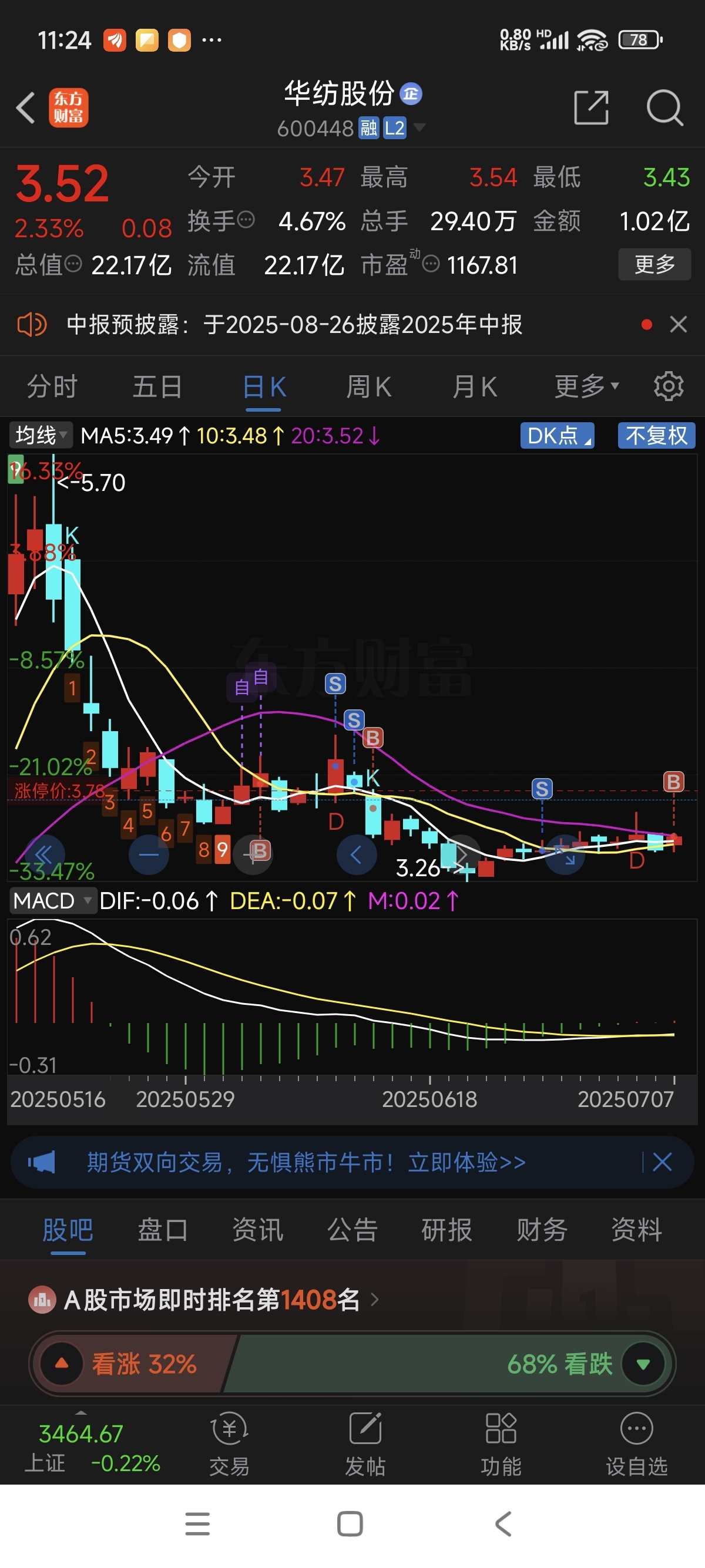Switch to the 月K chart tab
The width and height of the screenshot is (705, 1568).
tap(475, 386)
